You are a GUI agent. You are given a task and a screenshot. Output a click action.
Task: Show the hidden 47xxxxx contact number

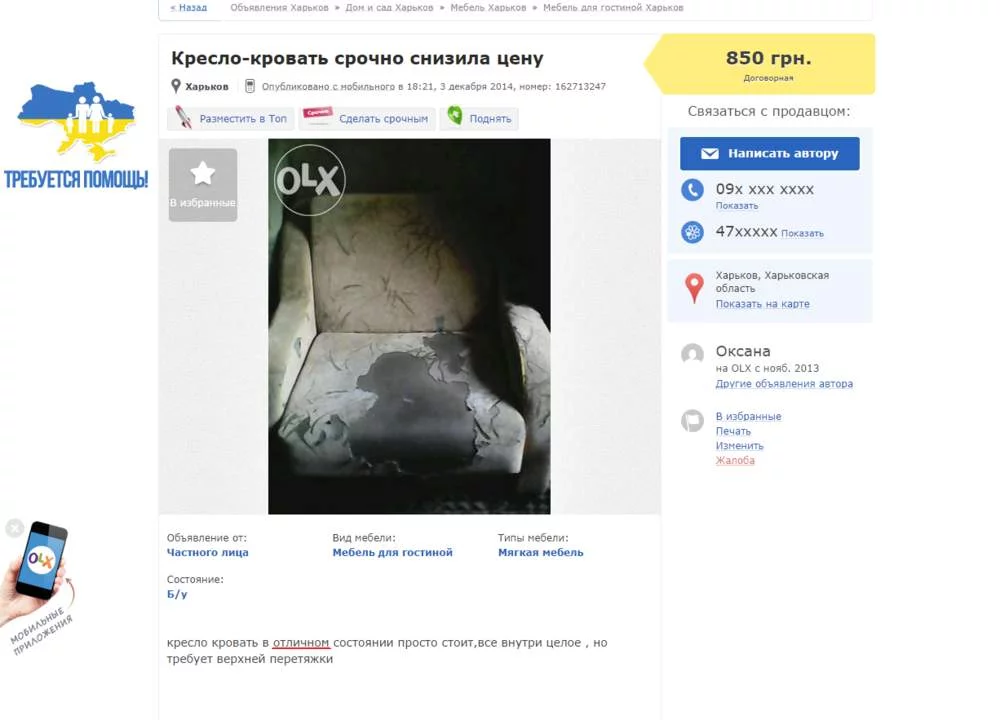pyautogui.click(x=802, y=233)
